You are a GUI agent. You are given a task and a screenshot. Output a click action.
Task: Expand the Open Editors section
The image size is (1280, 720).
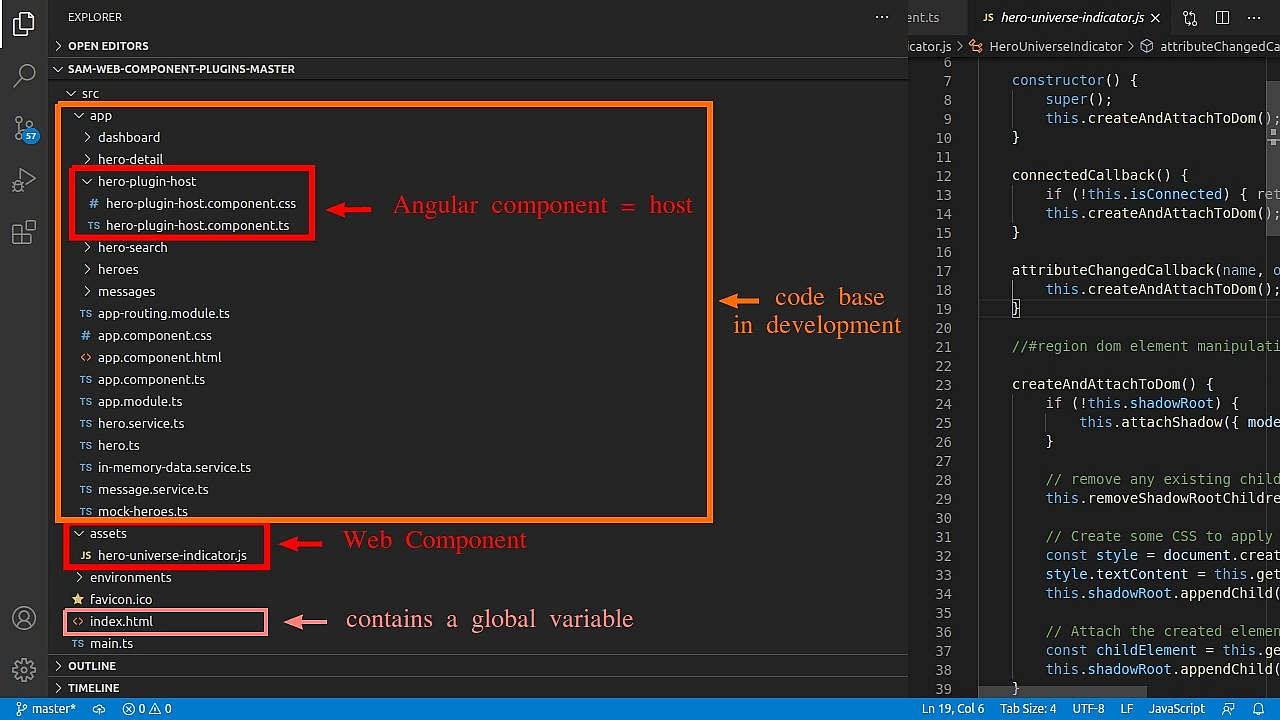coord(108,46)
